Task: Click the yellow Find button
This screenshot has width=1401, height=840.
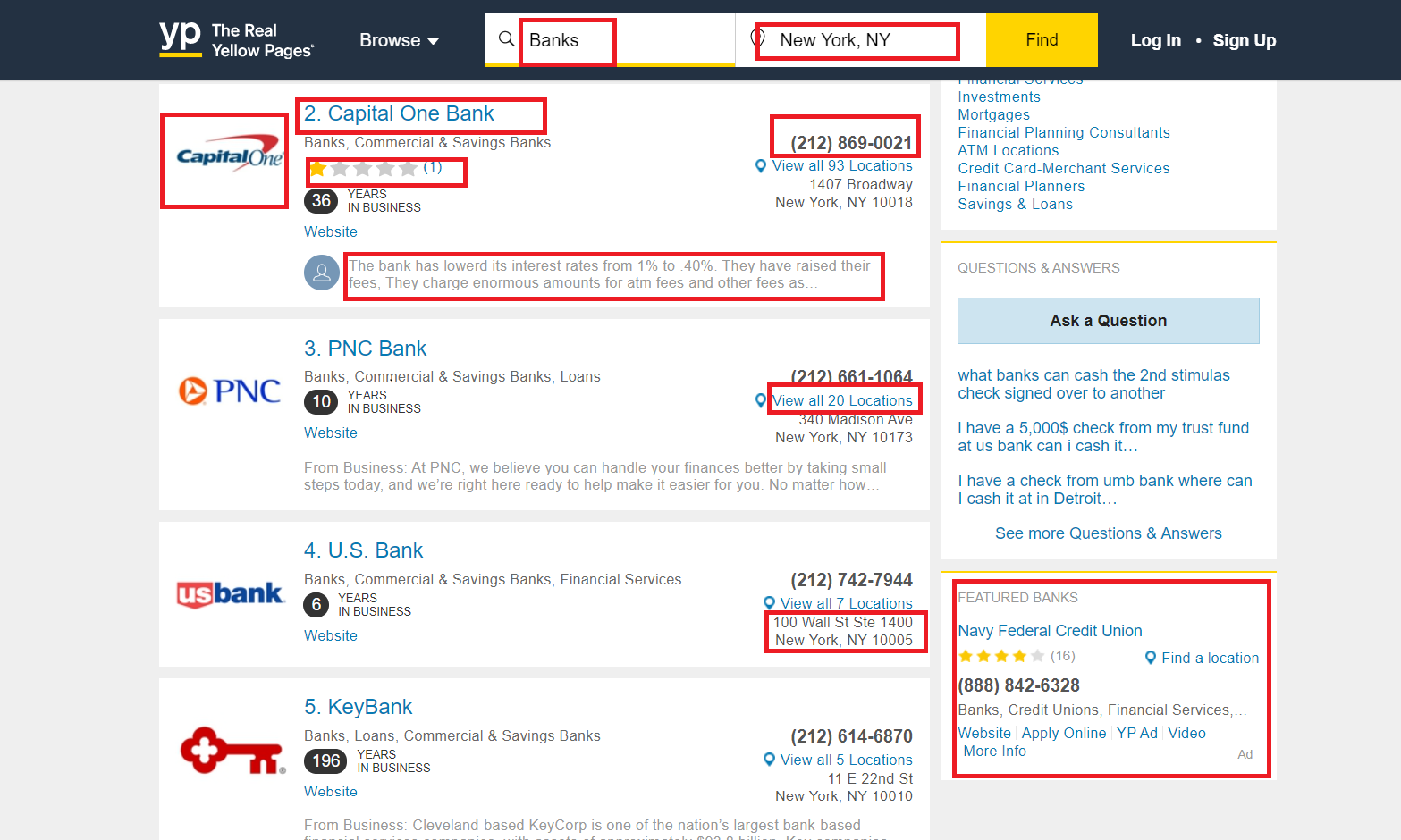Action: (1042, 40)
